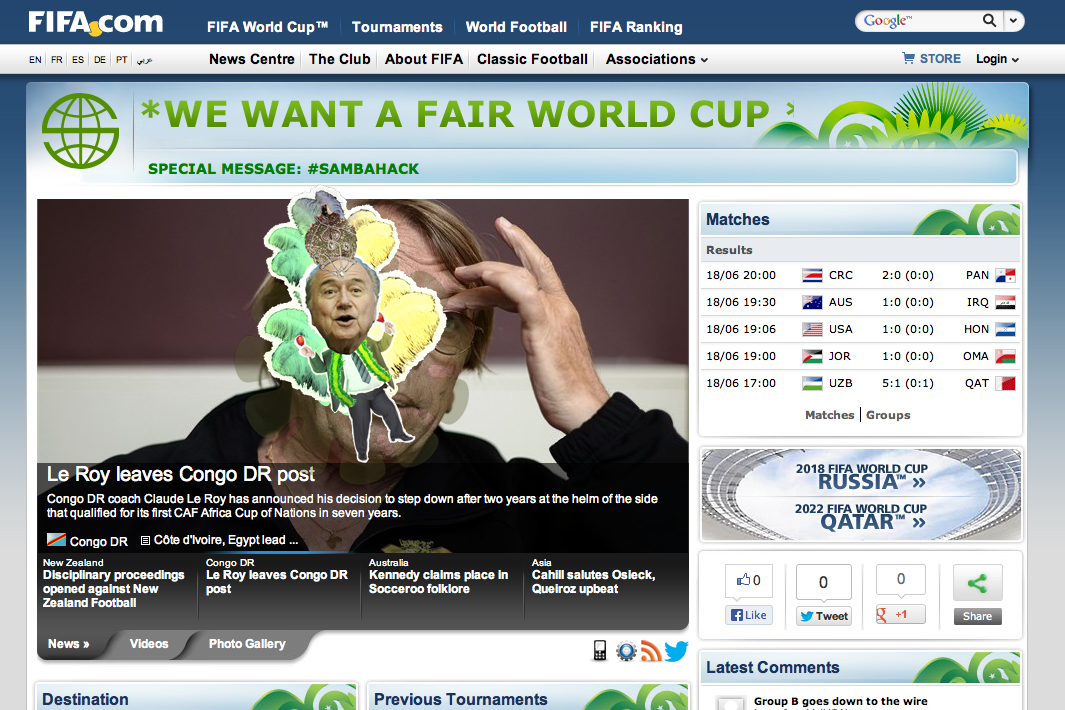Click the Tweet button
The height and width of the screenshot is (710, 1065).
(824, 616)
